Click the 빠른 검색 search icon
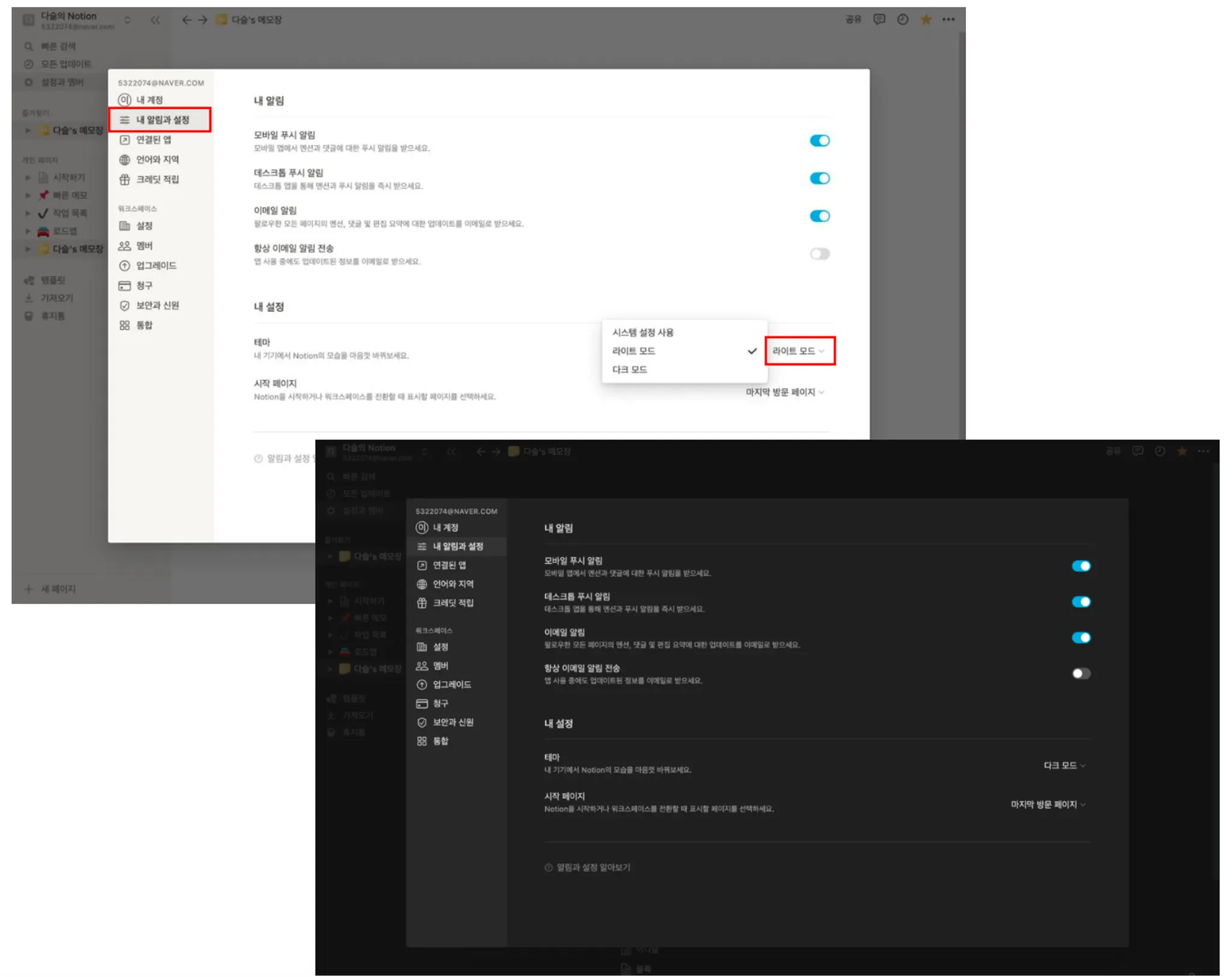 pyautogui.click(x=29, y=46)
